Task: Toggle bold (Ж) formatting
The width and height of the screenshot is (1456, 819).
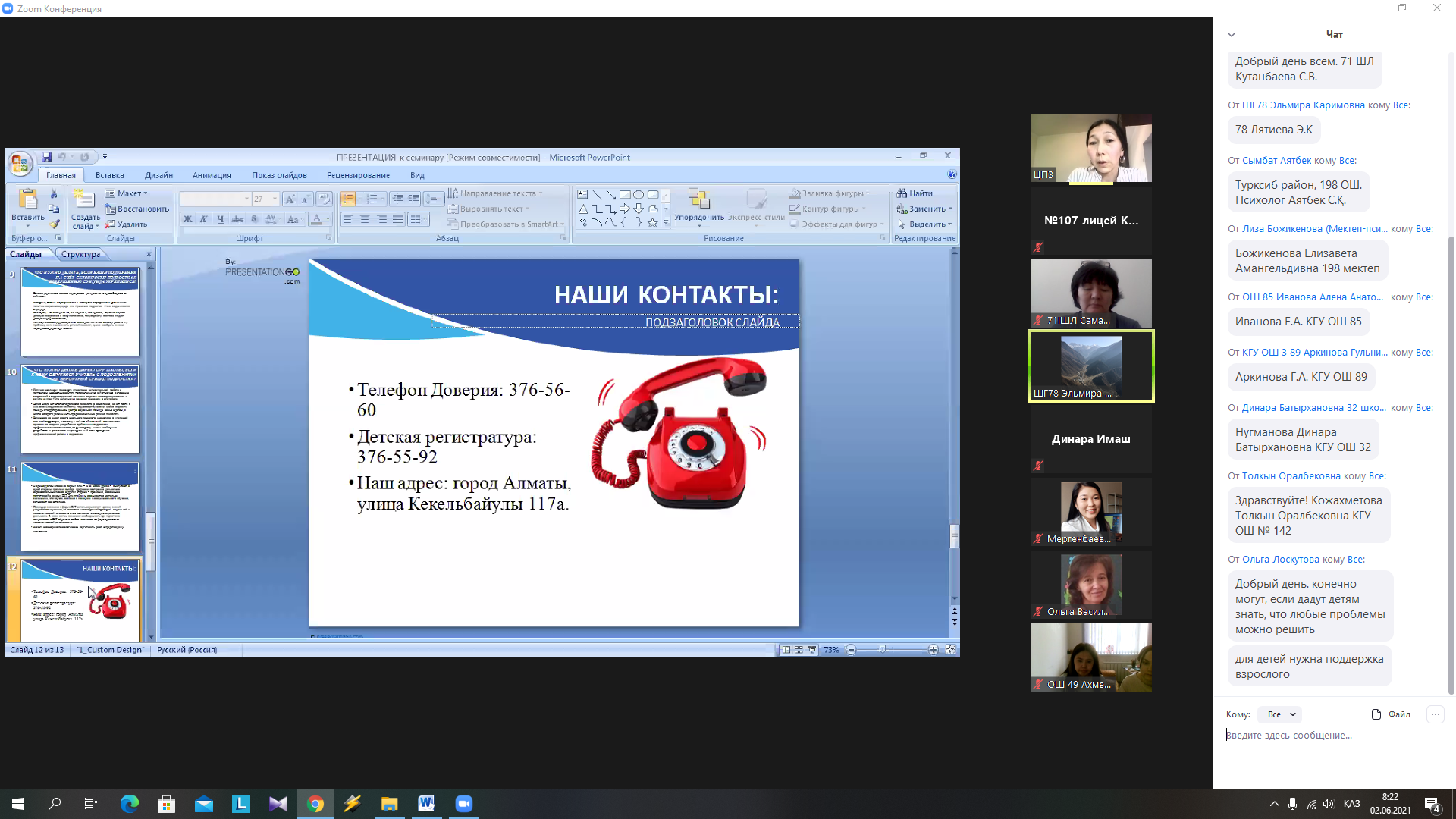Action: pyautogui.click(x=187, y=219)
